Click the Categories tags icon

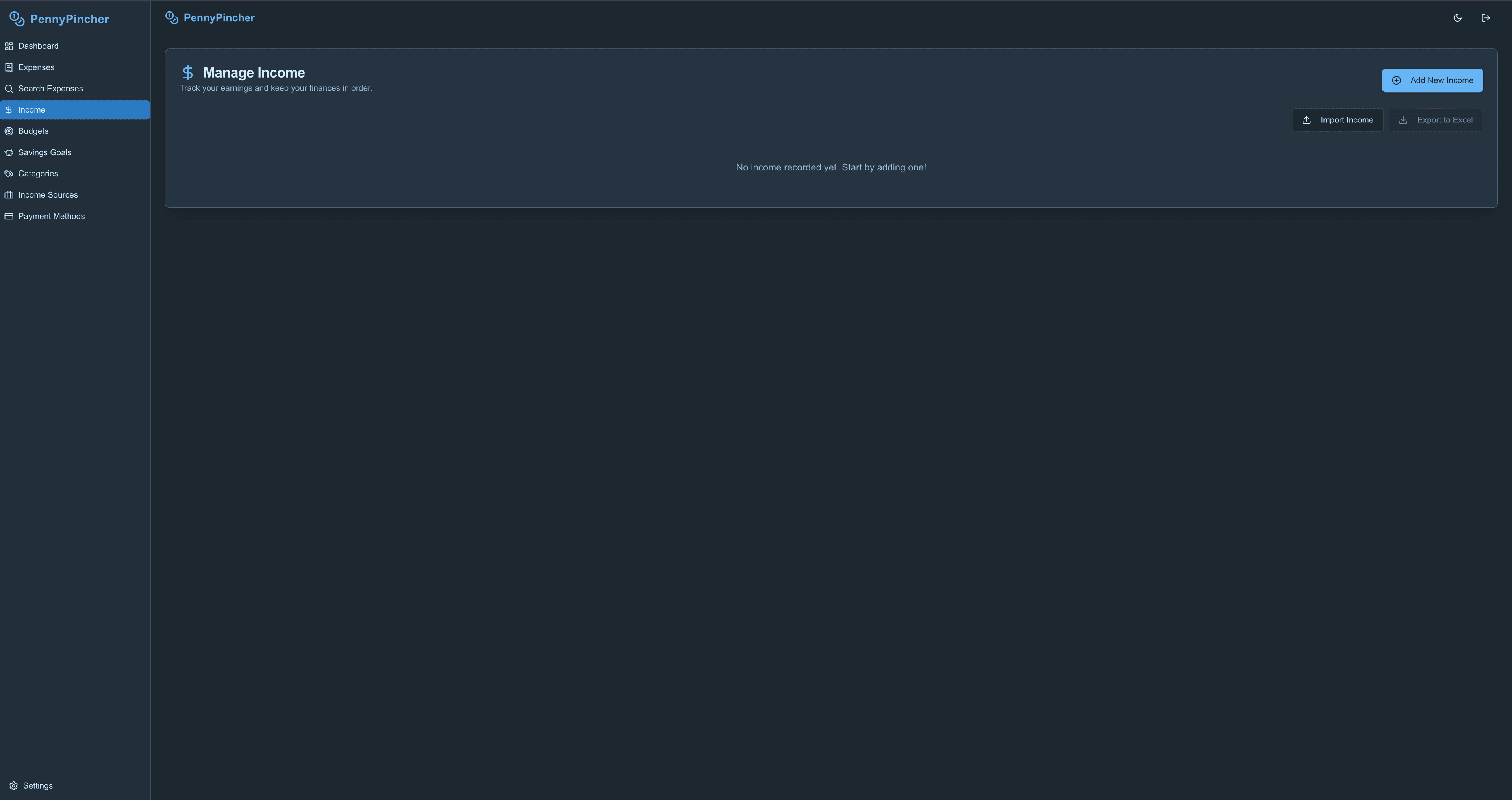tap(9, 174)
